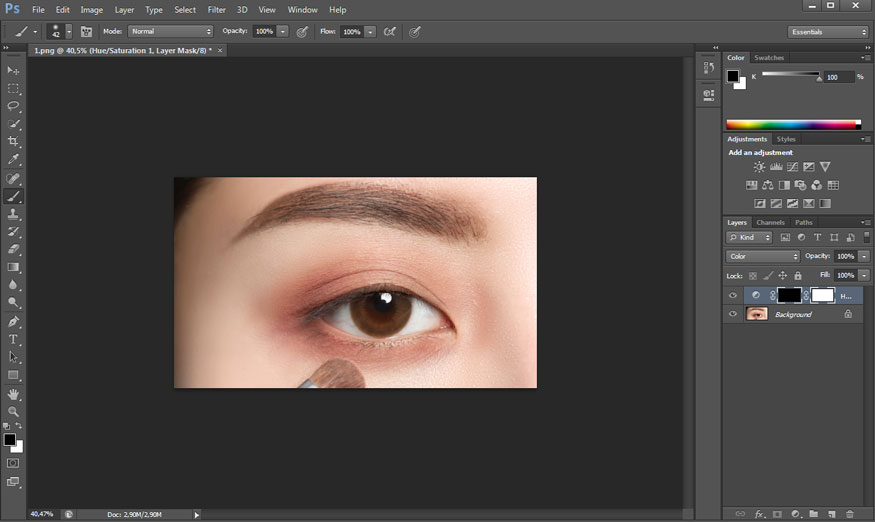Select the Move tool
Viewport: 875px width, 522px height.
pyautogui.click(x=13, y=70)
